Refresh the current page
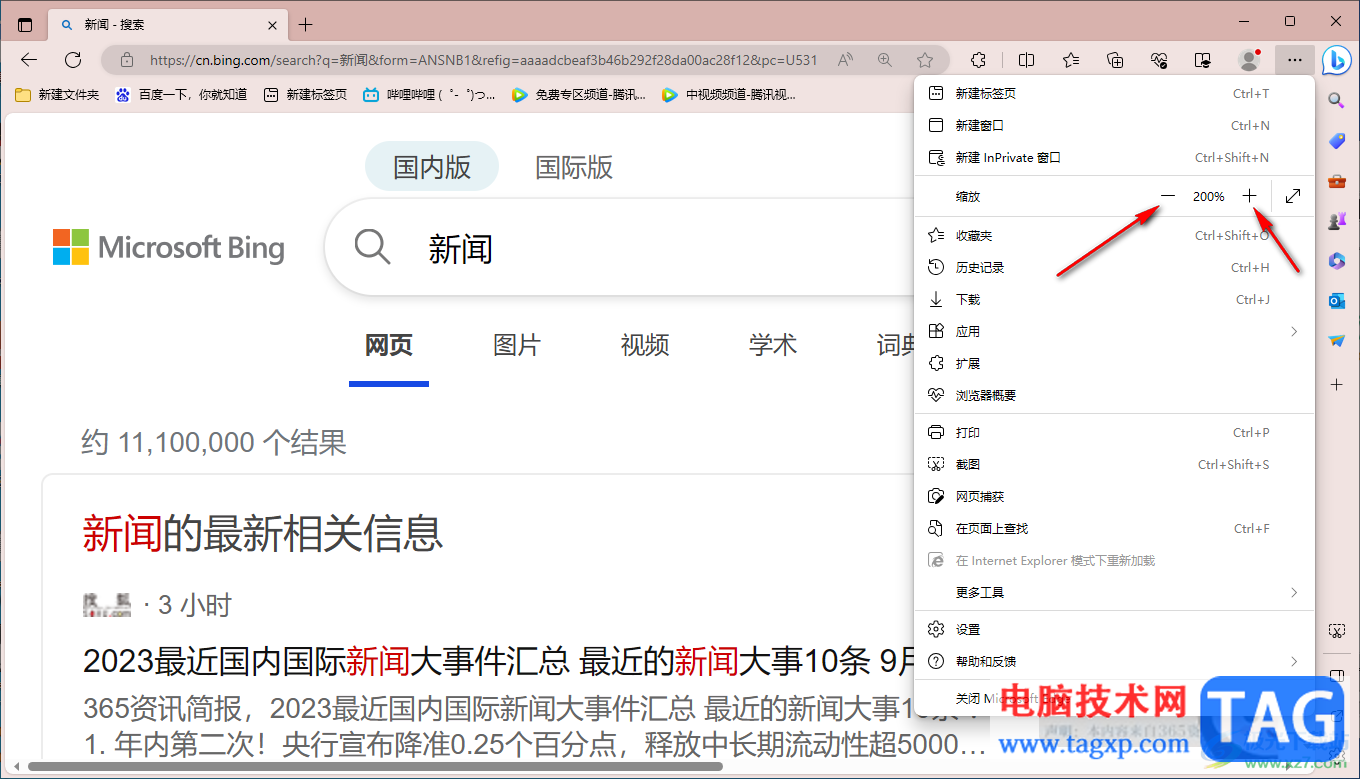The height and width of the screenshot is (779, 1360). click(73, 60)
